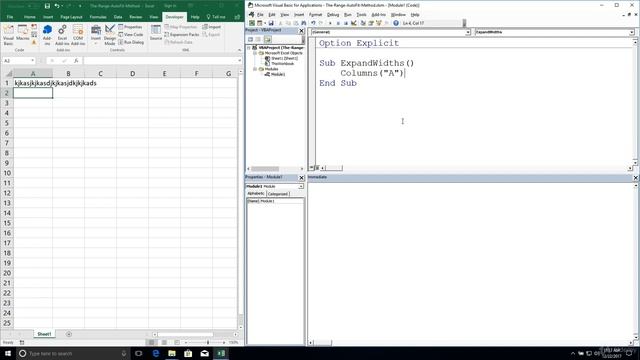Save the project from VBA toolbar

pos(271,23)
